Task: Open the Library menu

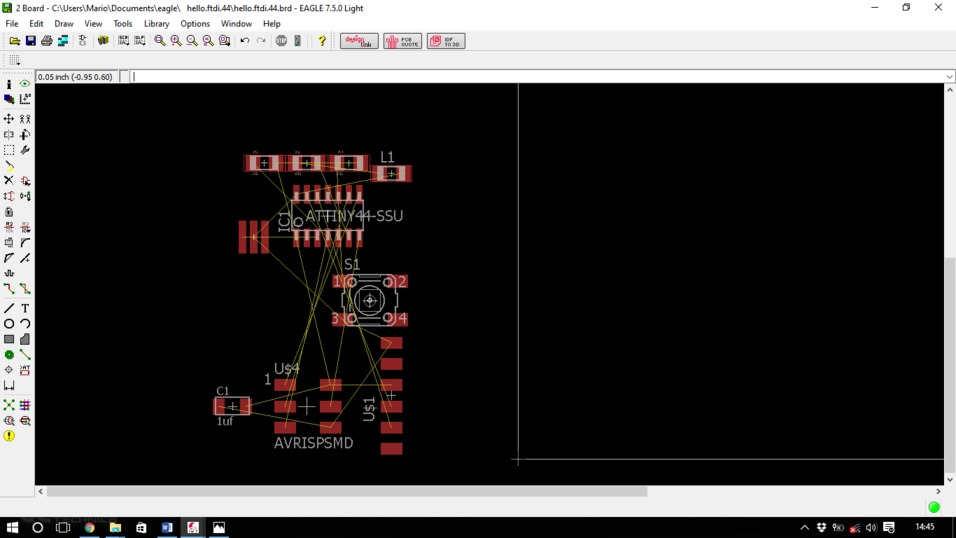Action: (156, 24)
